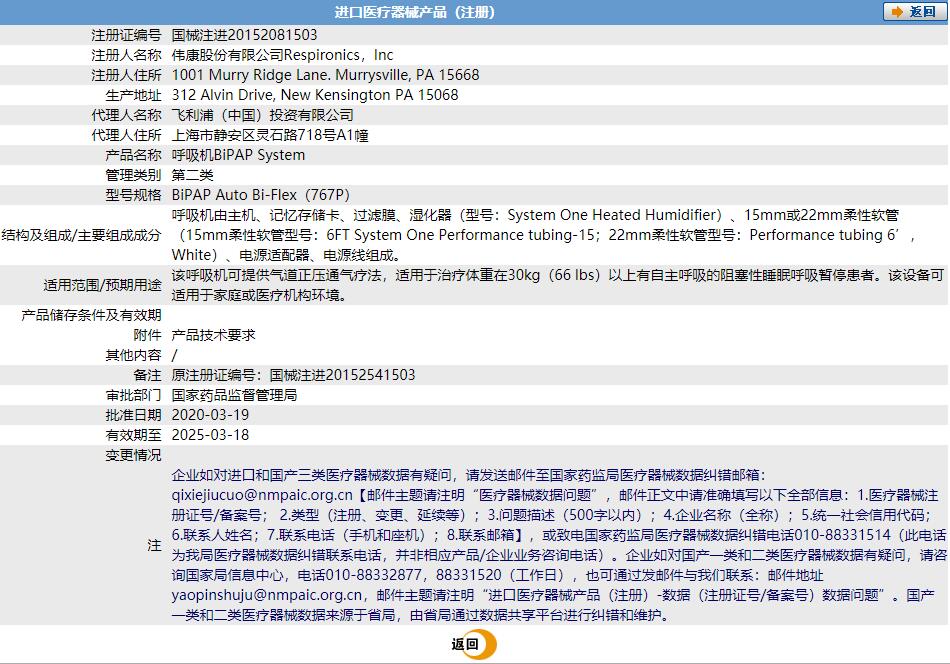
Task: Click expiry date 2025-03-18
Action: [x=210, y=435]
